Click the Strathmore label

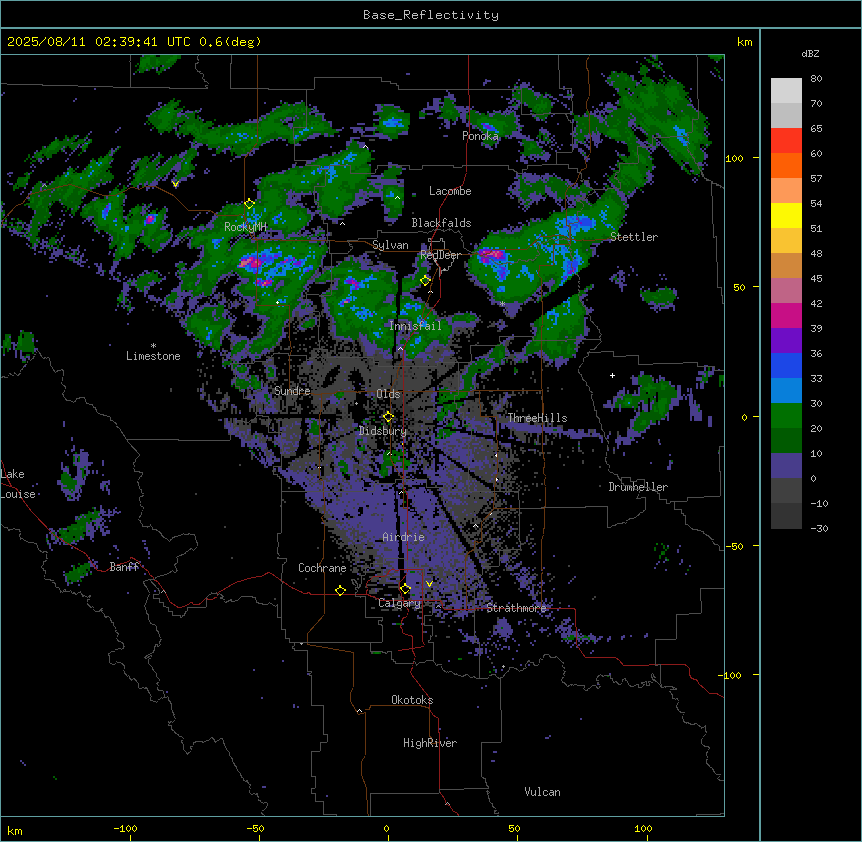pyautogui.click(x=516, y=608)
